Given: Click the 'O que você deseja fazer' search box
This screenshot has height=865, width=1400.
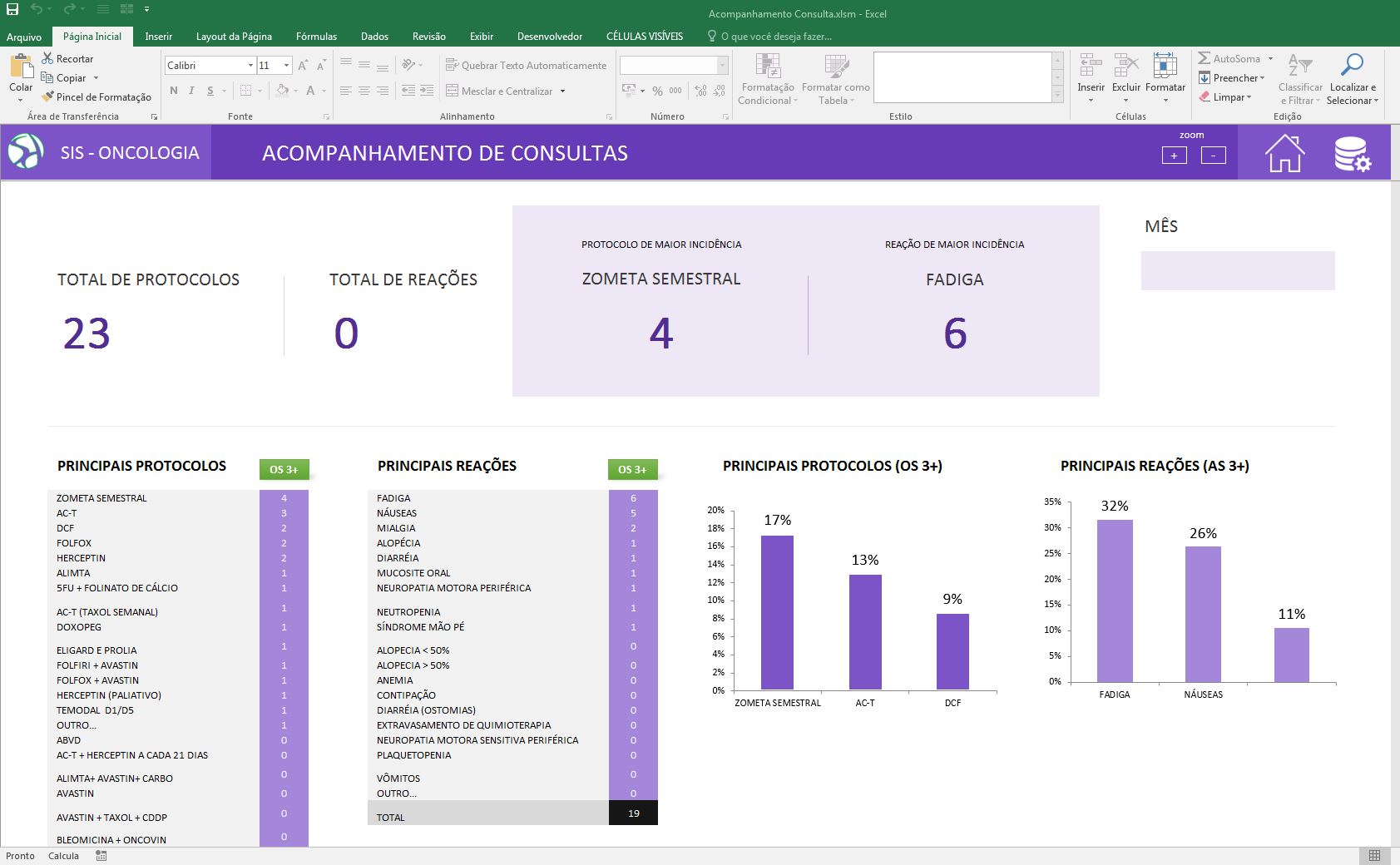Looking at the screenshot, I should (x=769, y=37).
